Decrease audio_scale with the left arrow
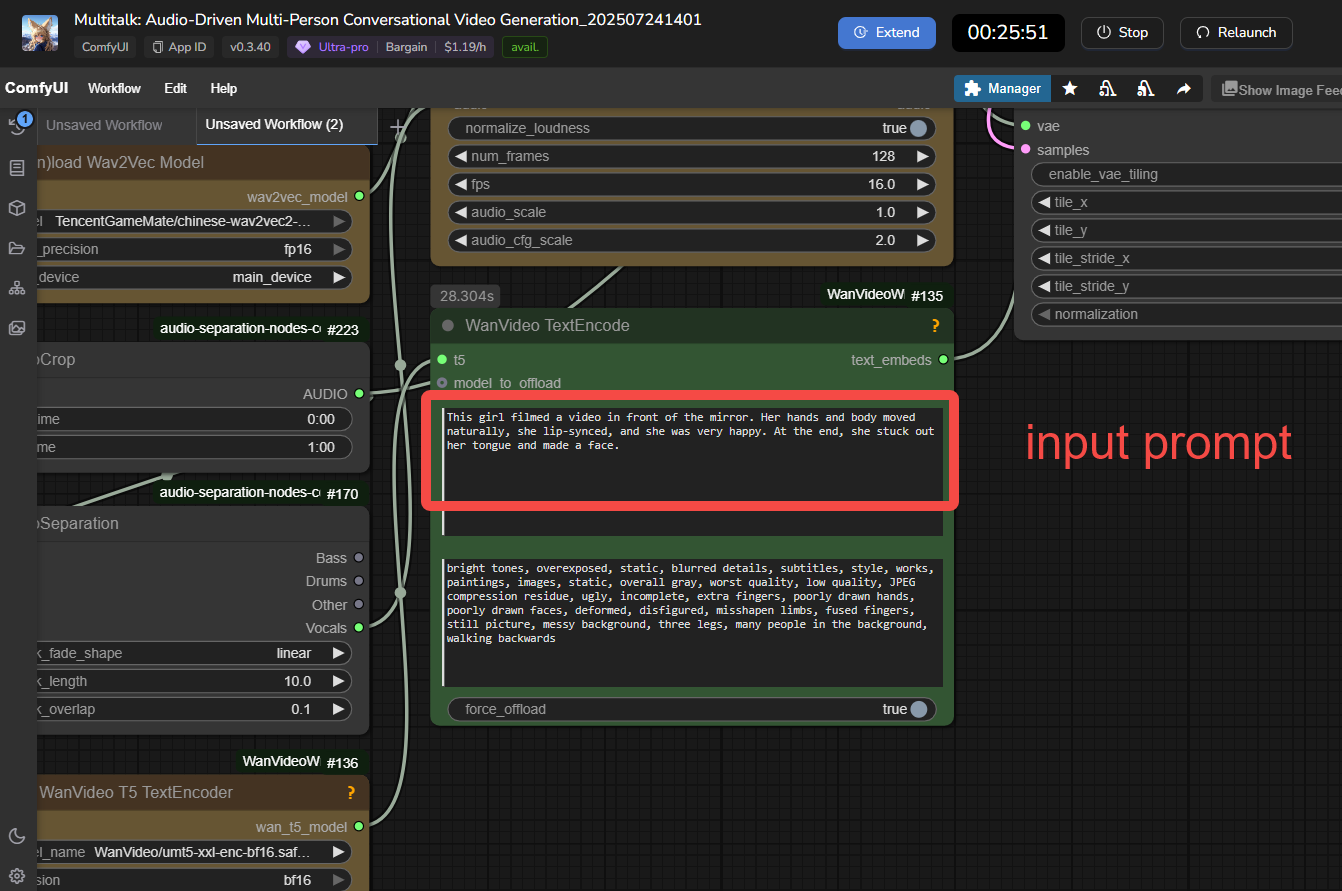Viewport: 1342px width, 891px height. [460, 212]
